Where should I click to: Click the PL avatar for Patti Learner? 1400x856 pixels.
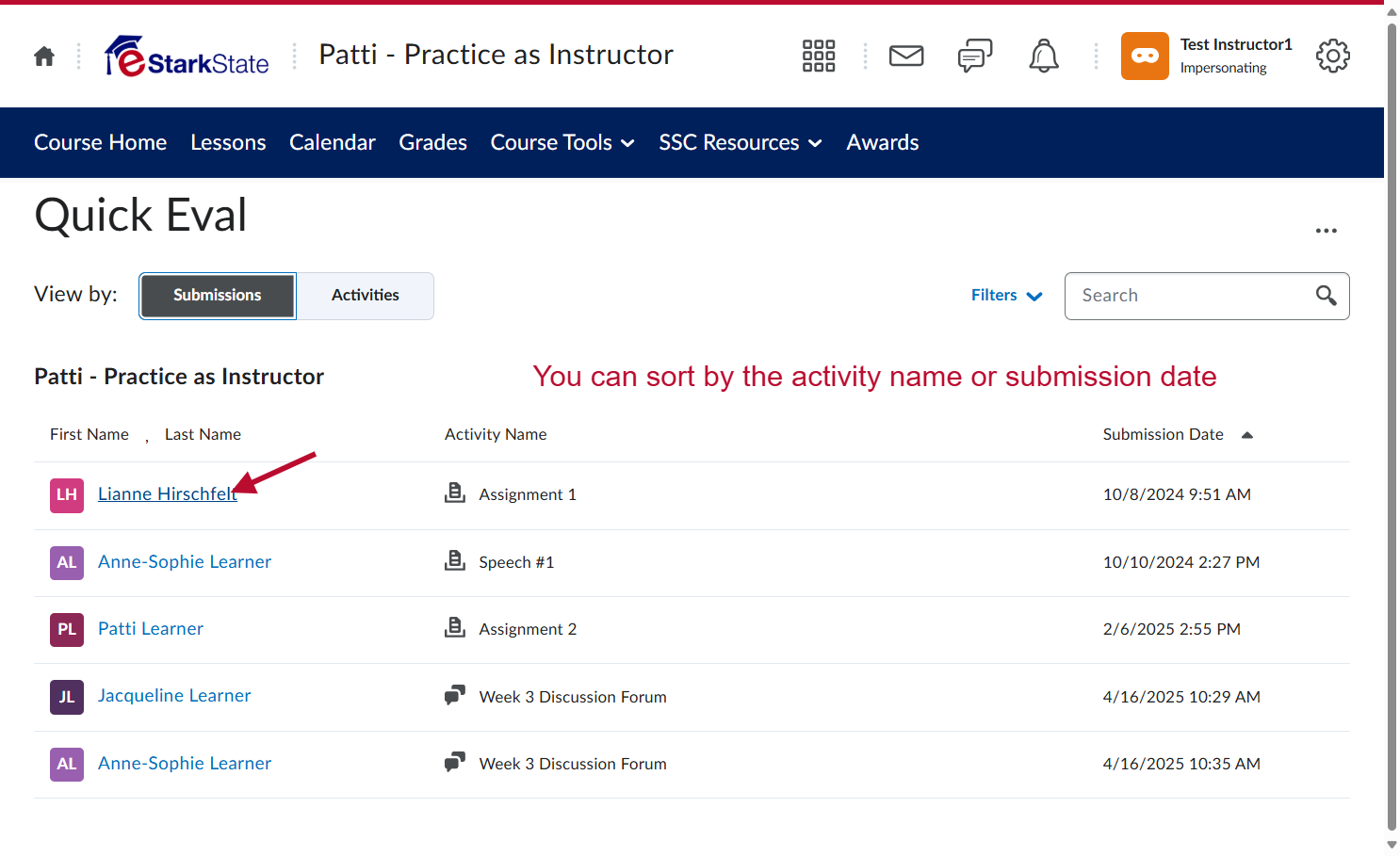coord(67,629)
